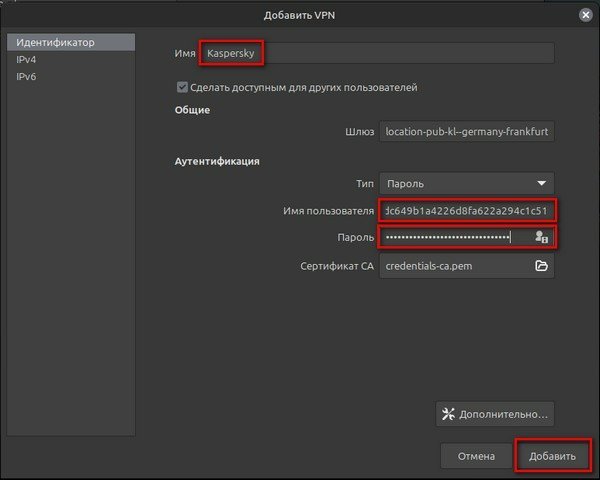
Task: Open the CA certificate folder browse icon
Action: pos(541,266)
